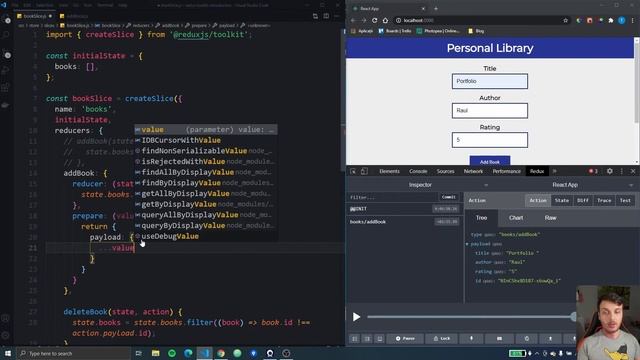640x360 pixels.
Task: Dock Redux DevTools to the right layout
Action: point(367,338)
